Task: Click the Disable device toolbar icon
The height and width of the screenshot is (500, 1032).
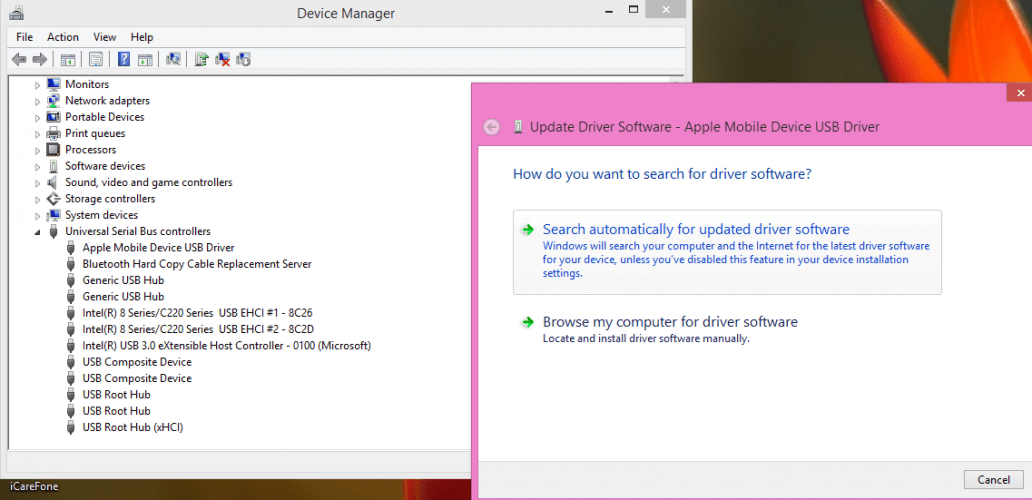Action: 243,60
